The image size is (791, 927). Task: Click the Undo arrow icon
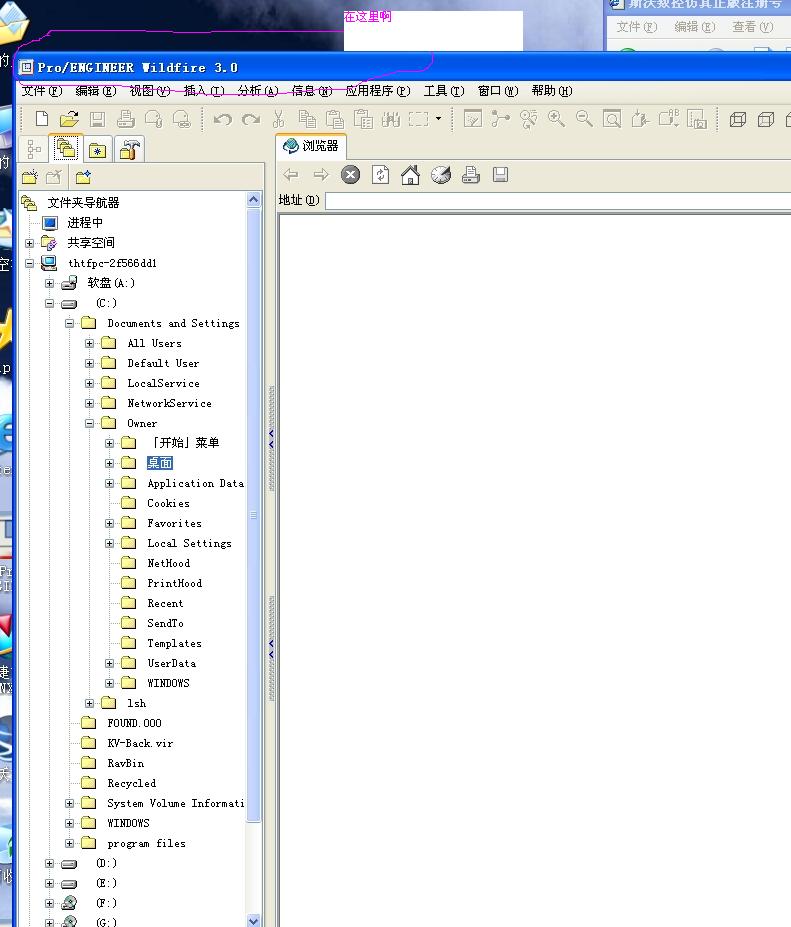(x=222, y=119)
